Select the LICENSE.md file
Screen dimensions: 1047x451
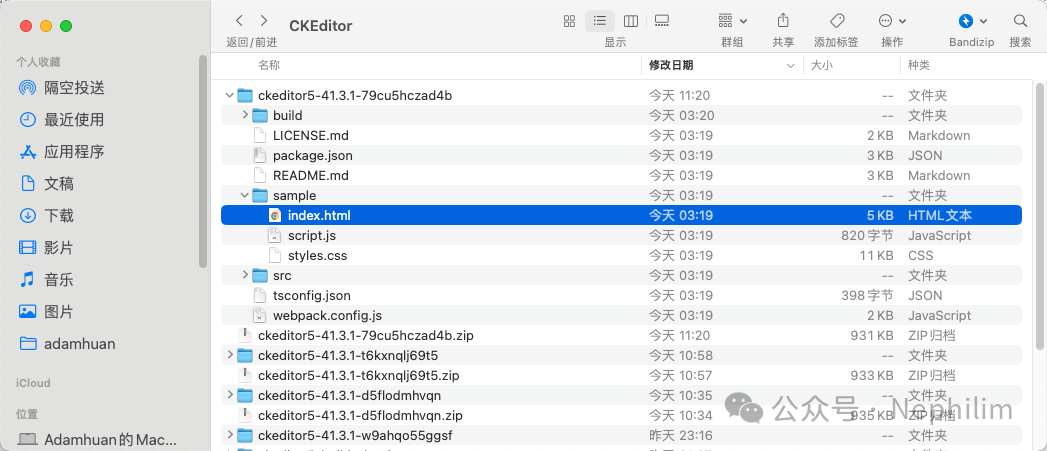click(x=310, y=136)
